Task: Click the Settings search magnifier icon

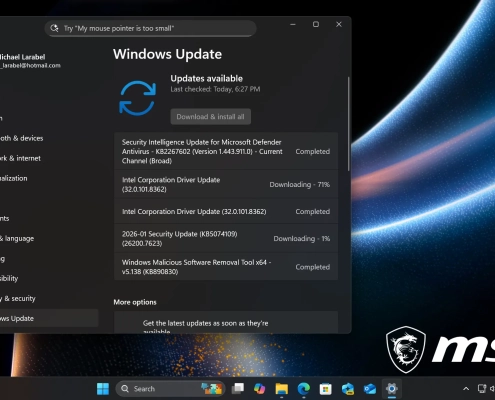Action: coord(54,28)
